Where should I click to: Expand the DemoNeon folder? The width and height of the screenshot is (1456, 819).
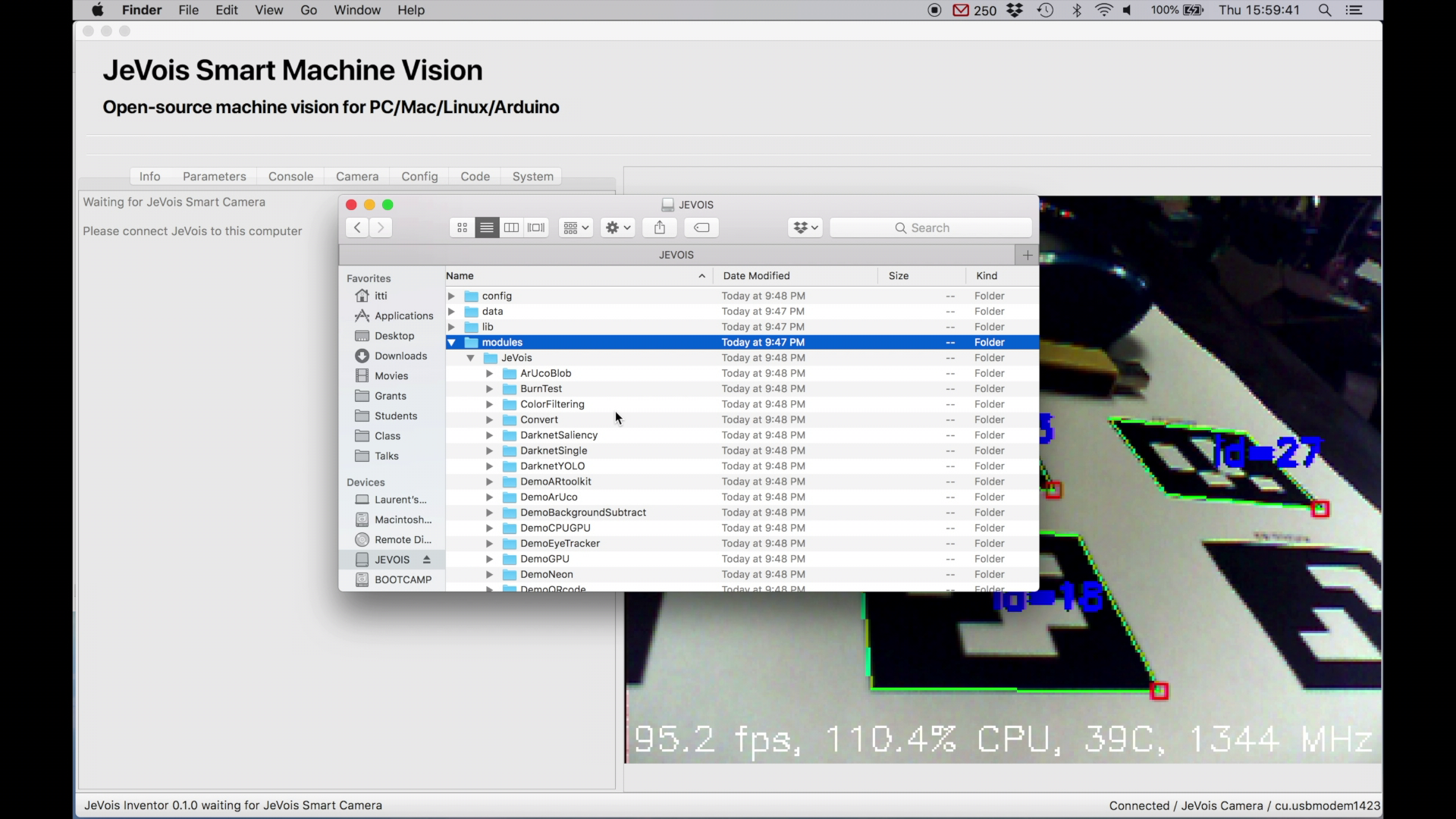(490, 575)
